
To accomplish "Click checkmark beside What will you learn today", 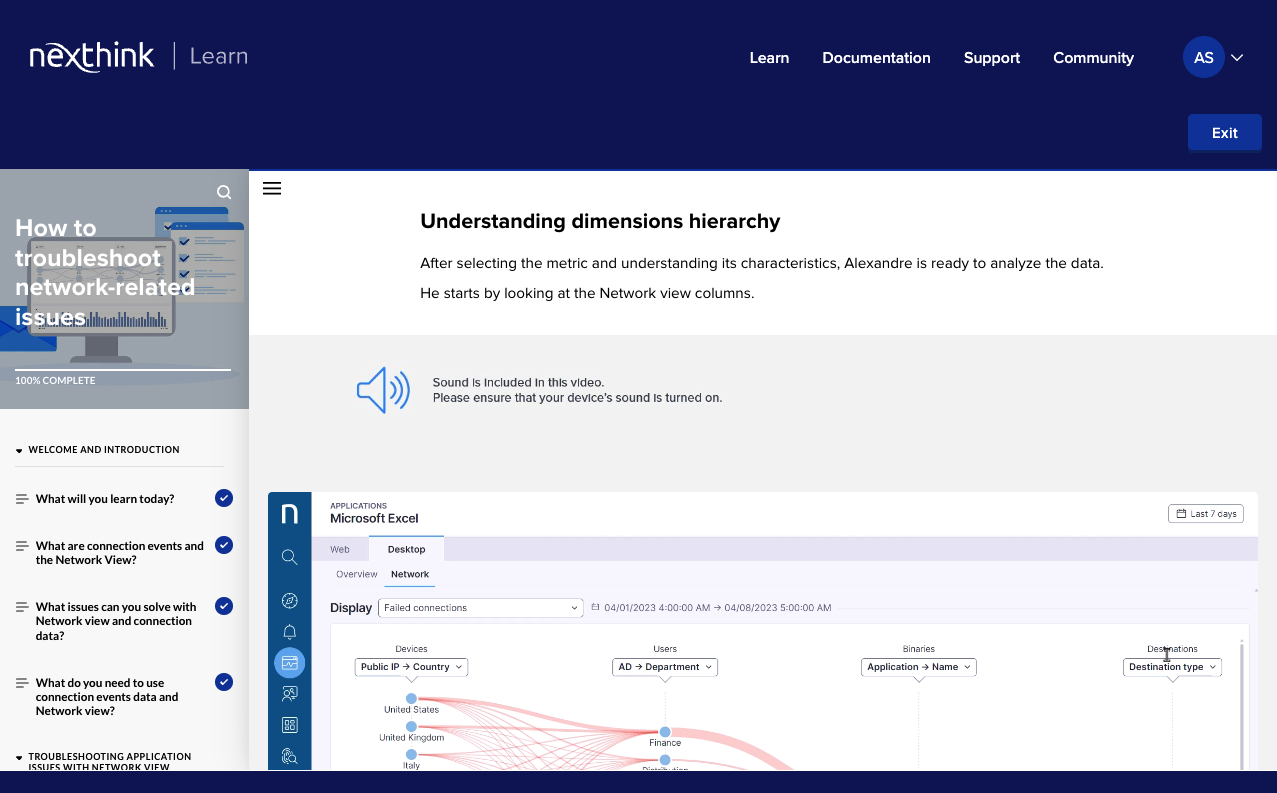I will pyautogui.click(x=224, y=498).
